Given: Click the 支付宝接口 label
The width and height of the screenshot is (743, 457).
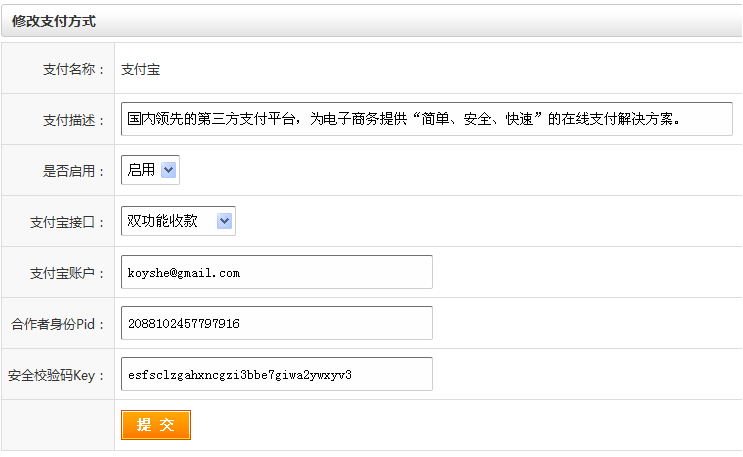Looking at the screenshot, I should 67,222.
